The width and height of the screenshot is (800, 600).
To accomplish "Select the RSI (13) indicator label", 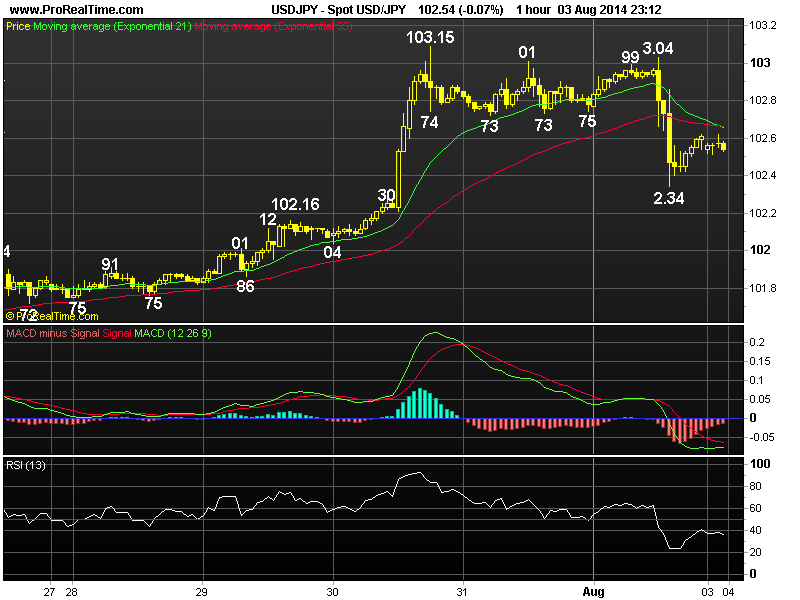I will (26, 465).
